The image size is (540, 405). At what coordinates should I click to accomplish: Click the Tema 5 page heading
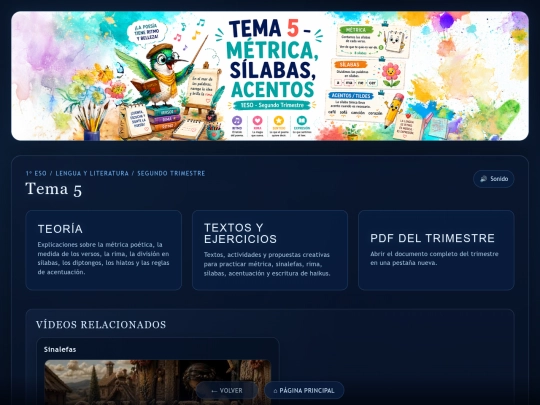tap(53, 189)
